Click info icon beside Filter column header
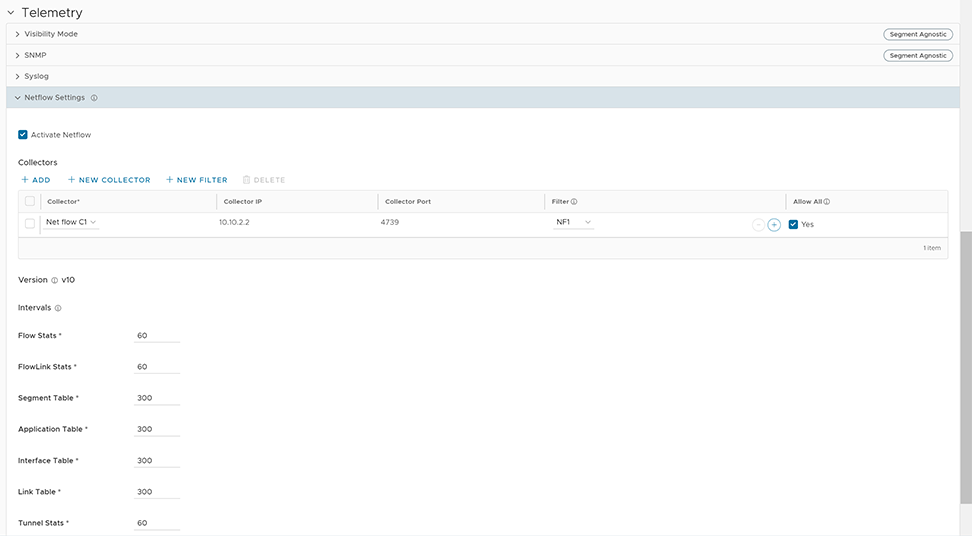Screen dimensions: 972x536 [574, 202]
